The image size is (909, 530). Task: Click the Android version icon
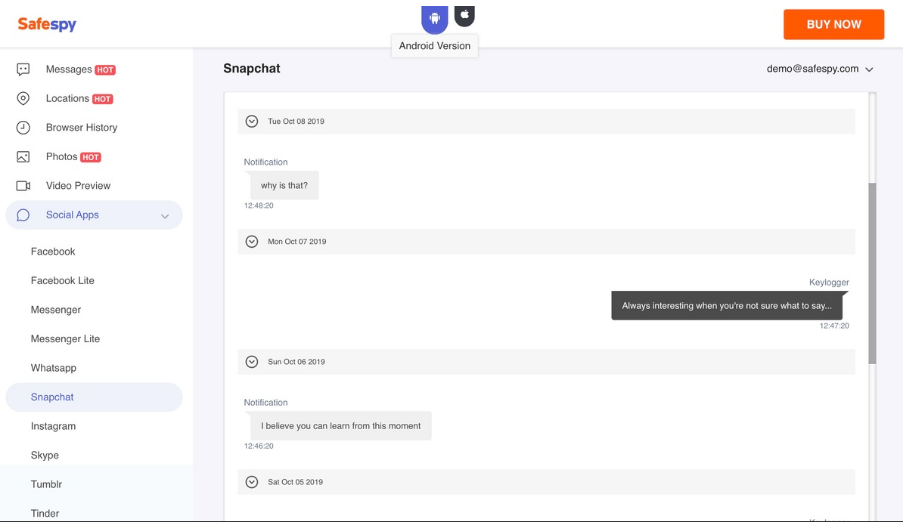pyautogui.click(x=434, y=18)
